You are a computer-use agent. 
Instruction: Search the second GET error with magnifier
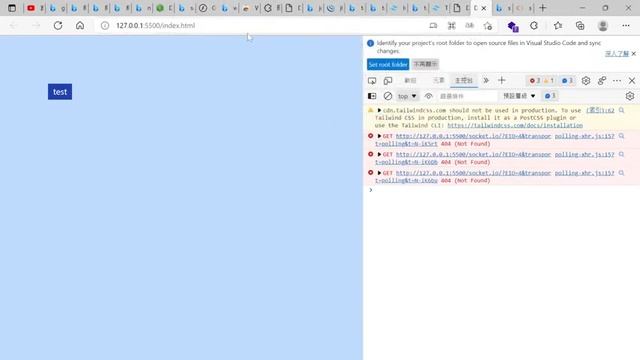click(x=621, y=154)
